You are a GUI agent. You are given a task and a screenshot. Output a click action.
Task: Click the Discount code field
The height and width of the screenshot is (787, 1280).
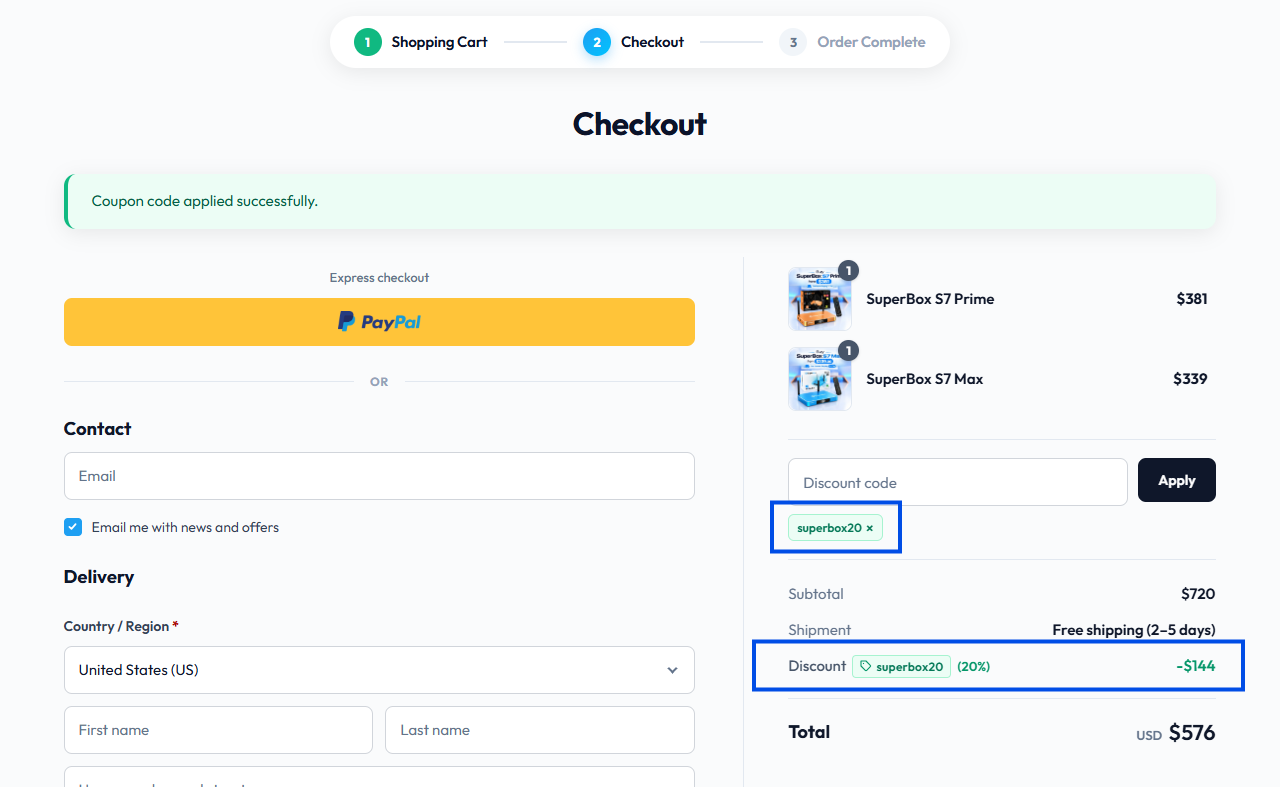tap(958, 482)
